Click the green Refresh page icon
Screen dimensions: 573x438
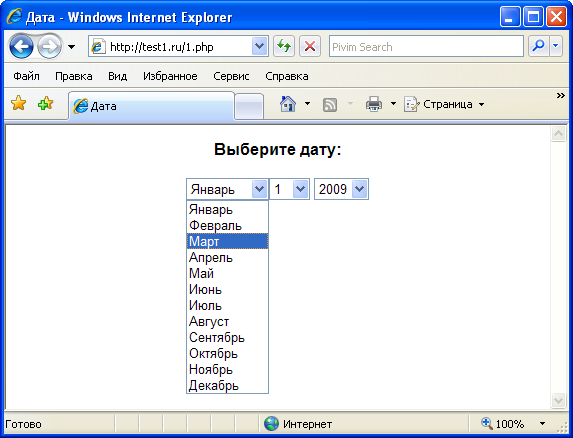tap(284, 46)
